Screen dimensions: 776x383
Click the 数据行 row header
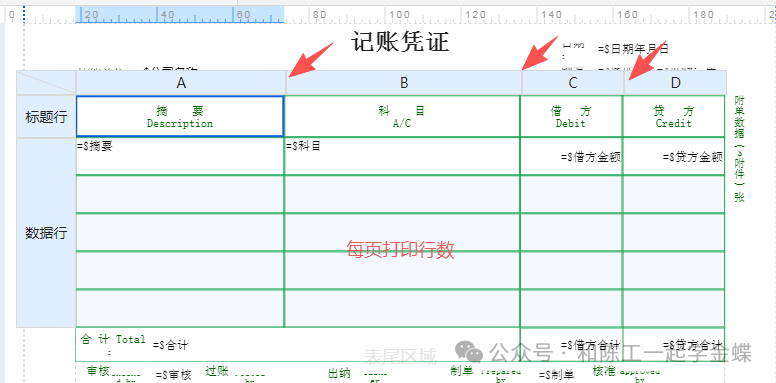pos(46,233)
